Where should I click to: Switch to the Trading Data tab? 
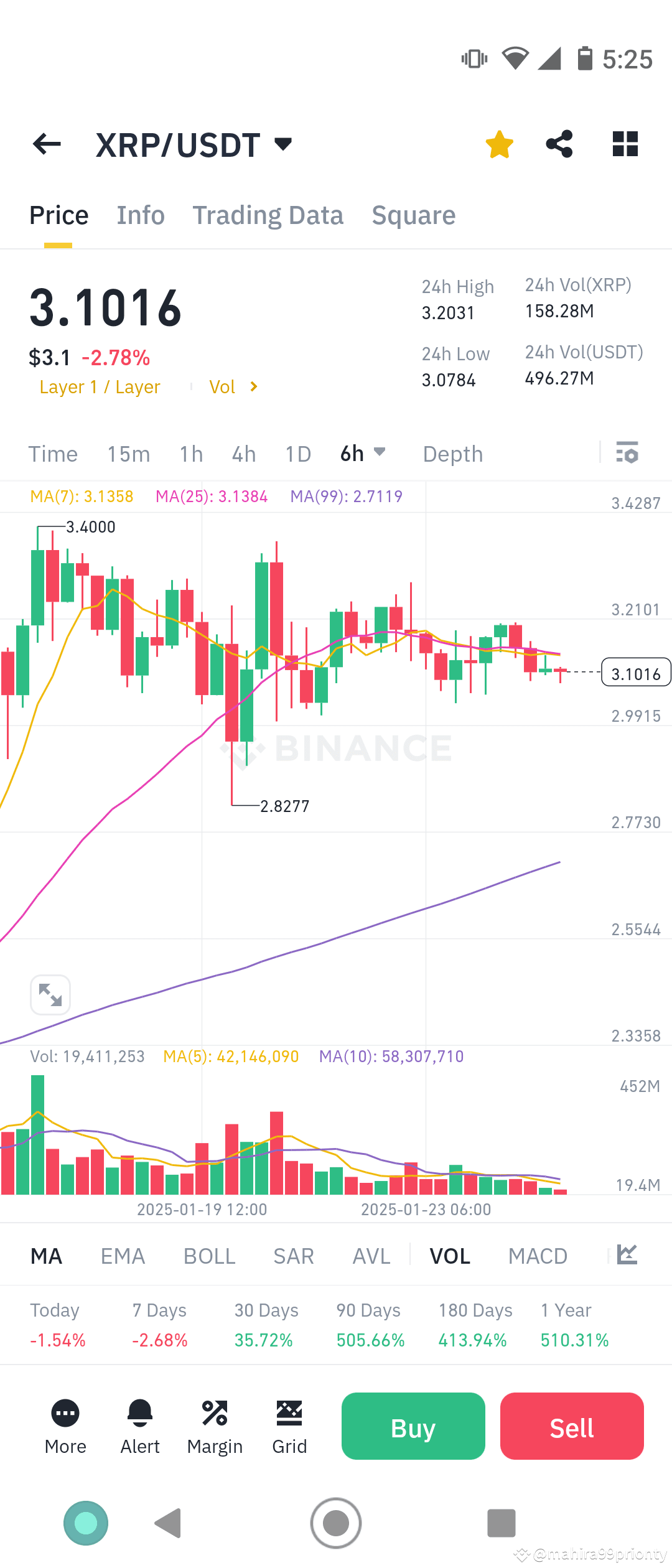[x=268, y=215]
